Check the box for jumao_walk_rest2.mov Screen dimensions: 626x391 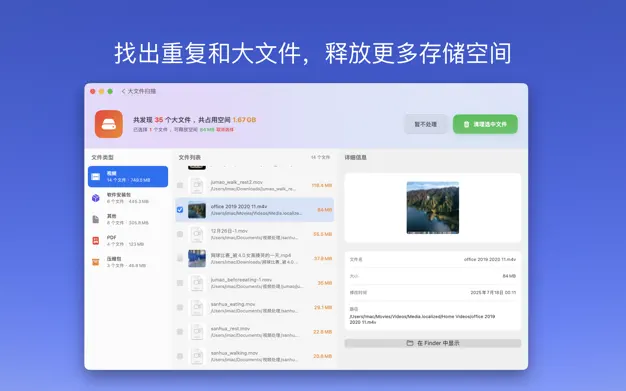pos(180,185)
